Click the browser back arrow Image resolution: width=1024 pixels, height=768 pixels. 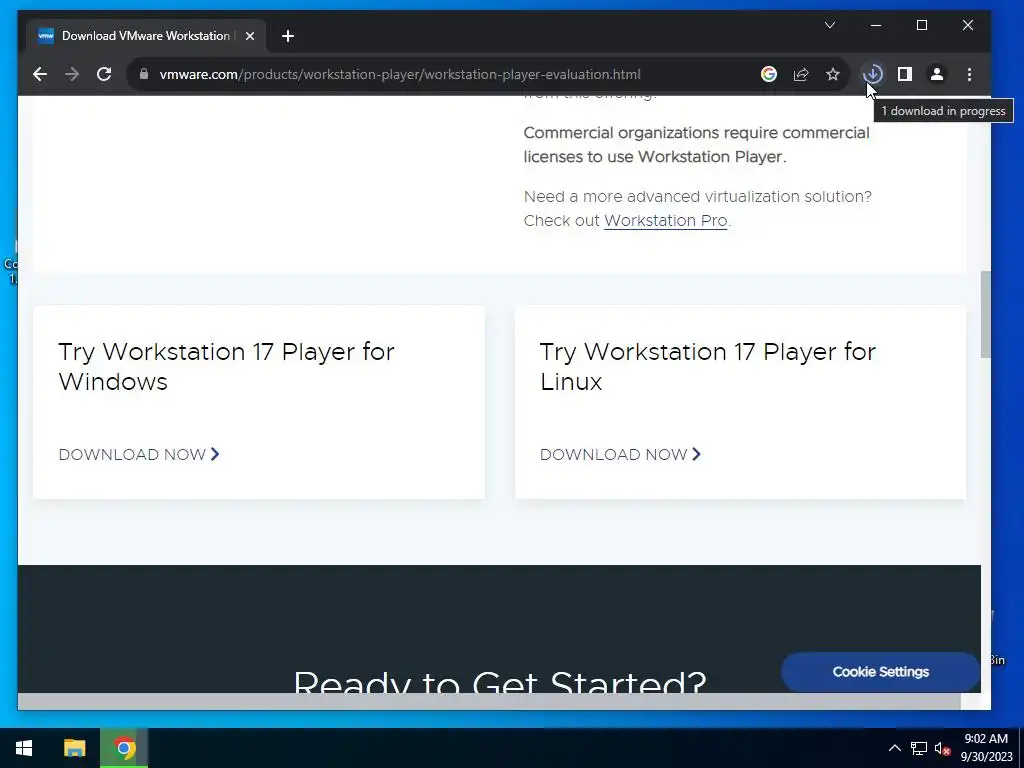coord(40,74)
